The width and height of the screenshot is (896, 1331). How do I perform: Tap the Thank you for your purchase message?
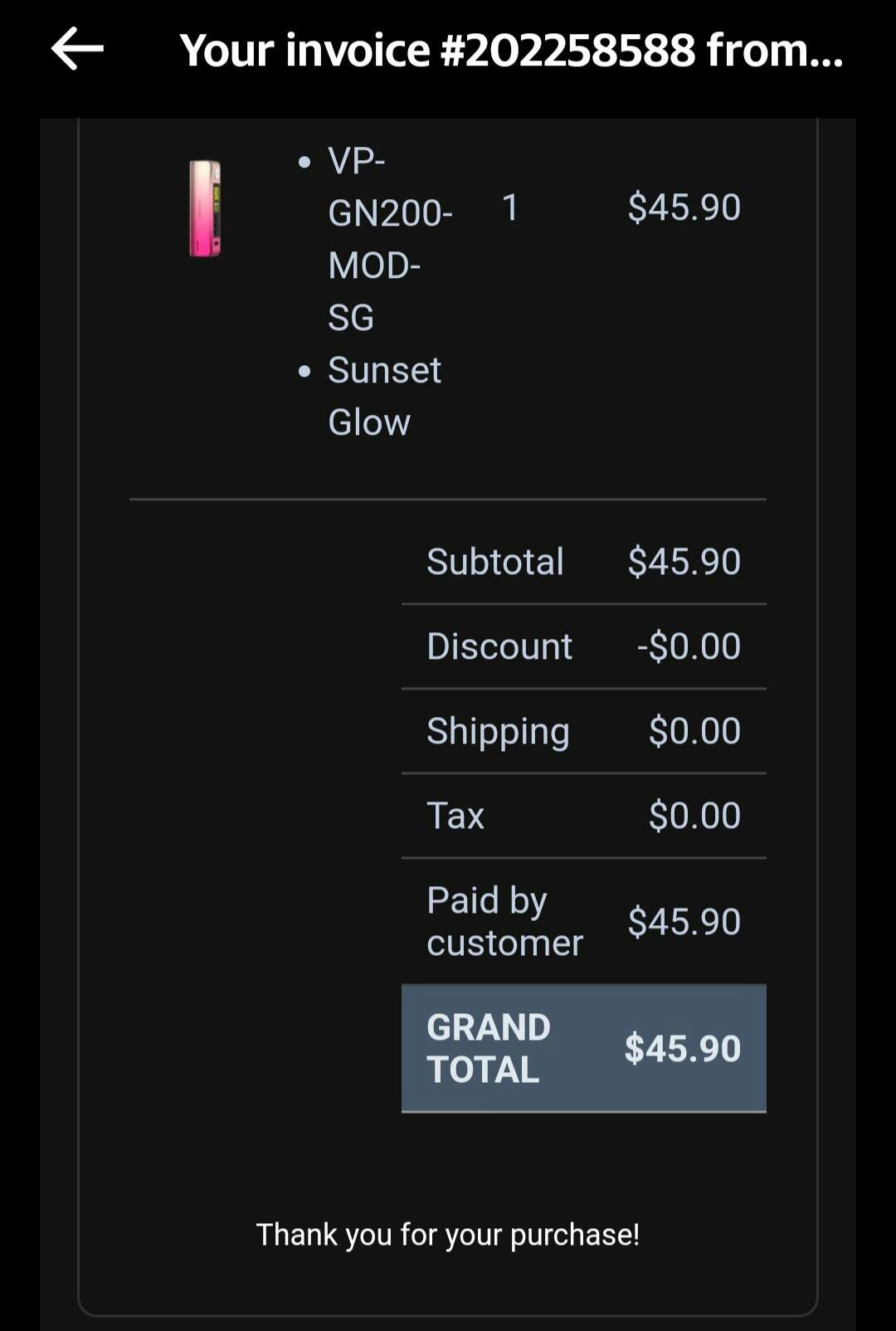(448, 1235)
